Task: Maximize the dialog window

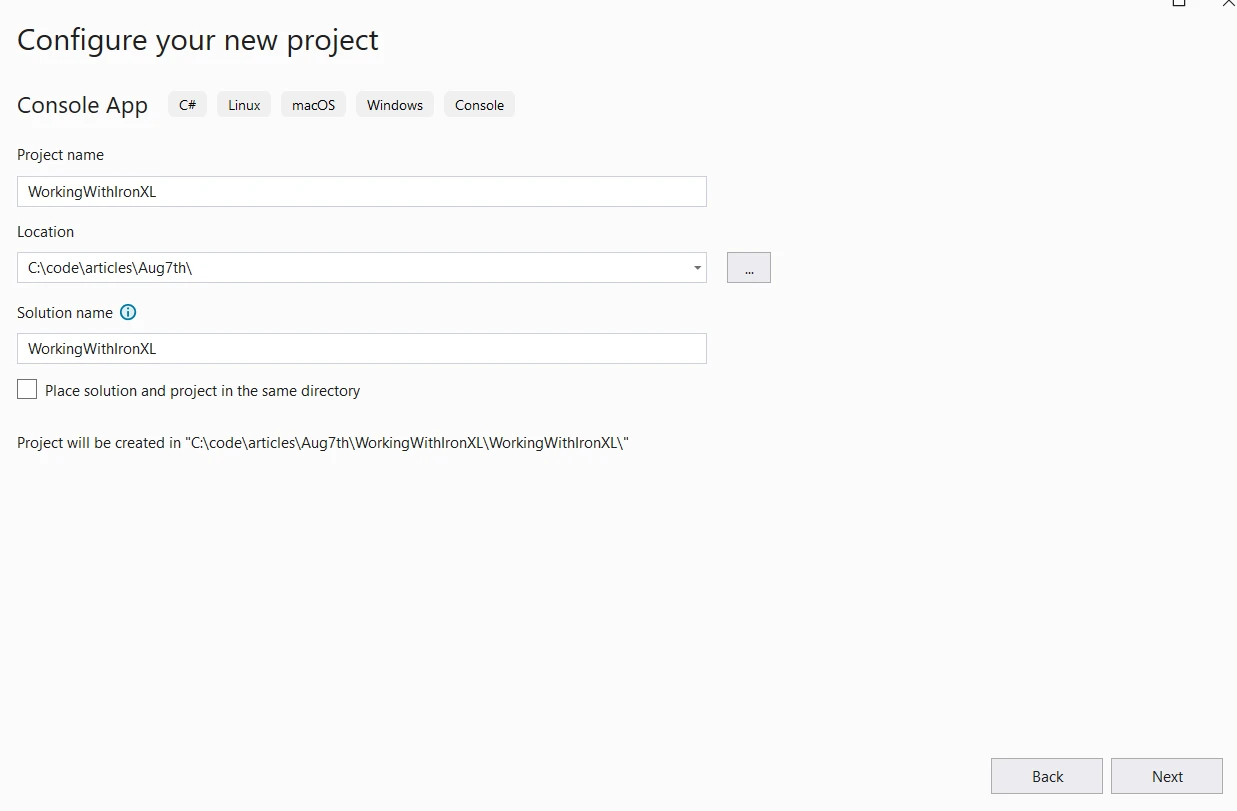Action: coord(1179,3)
